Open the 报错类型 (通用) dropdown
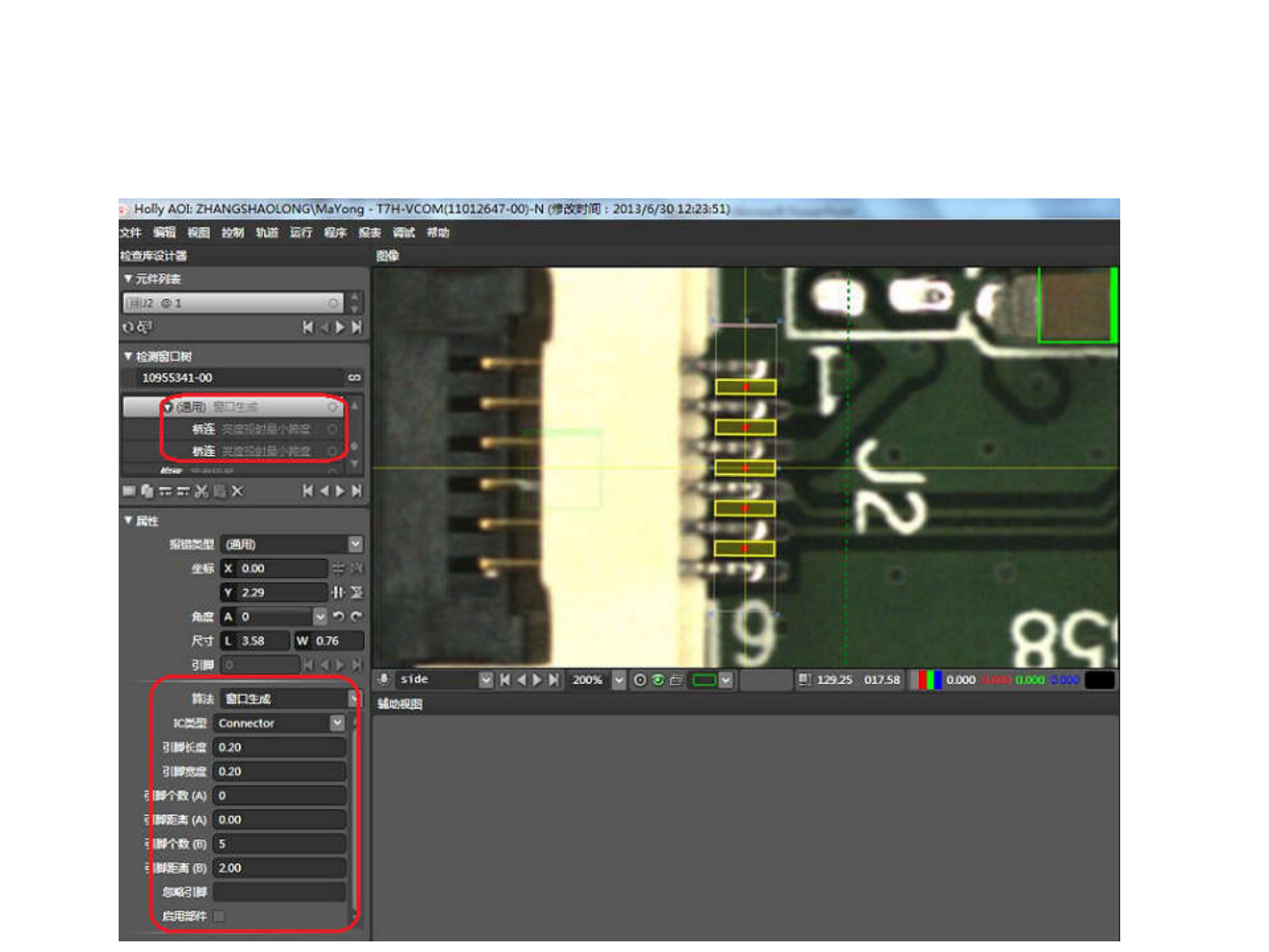Viewport: 1269px width, 952px height. 355,544
